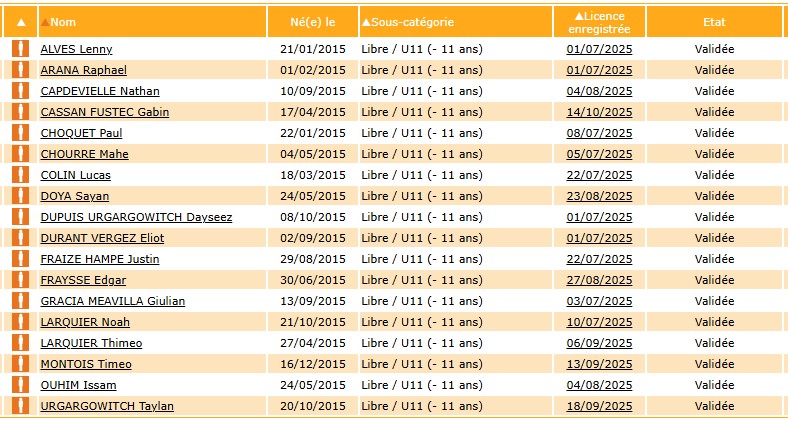Sort the table by Nom column

[x=62, y=22]
